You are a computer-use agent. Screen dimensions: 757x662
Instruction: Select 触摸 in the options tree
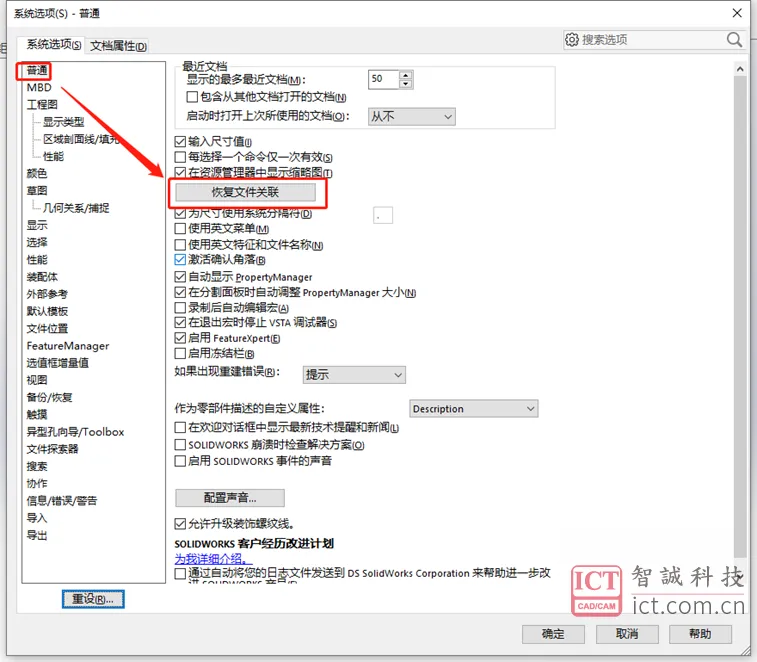point(37,415)
